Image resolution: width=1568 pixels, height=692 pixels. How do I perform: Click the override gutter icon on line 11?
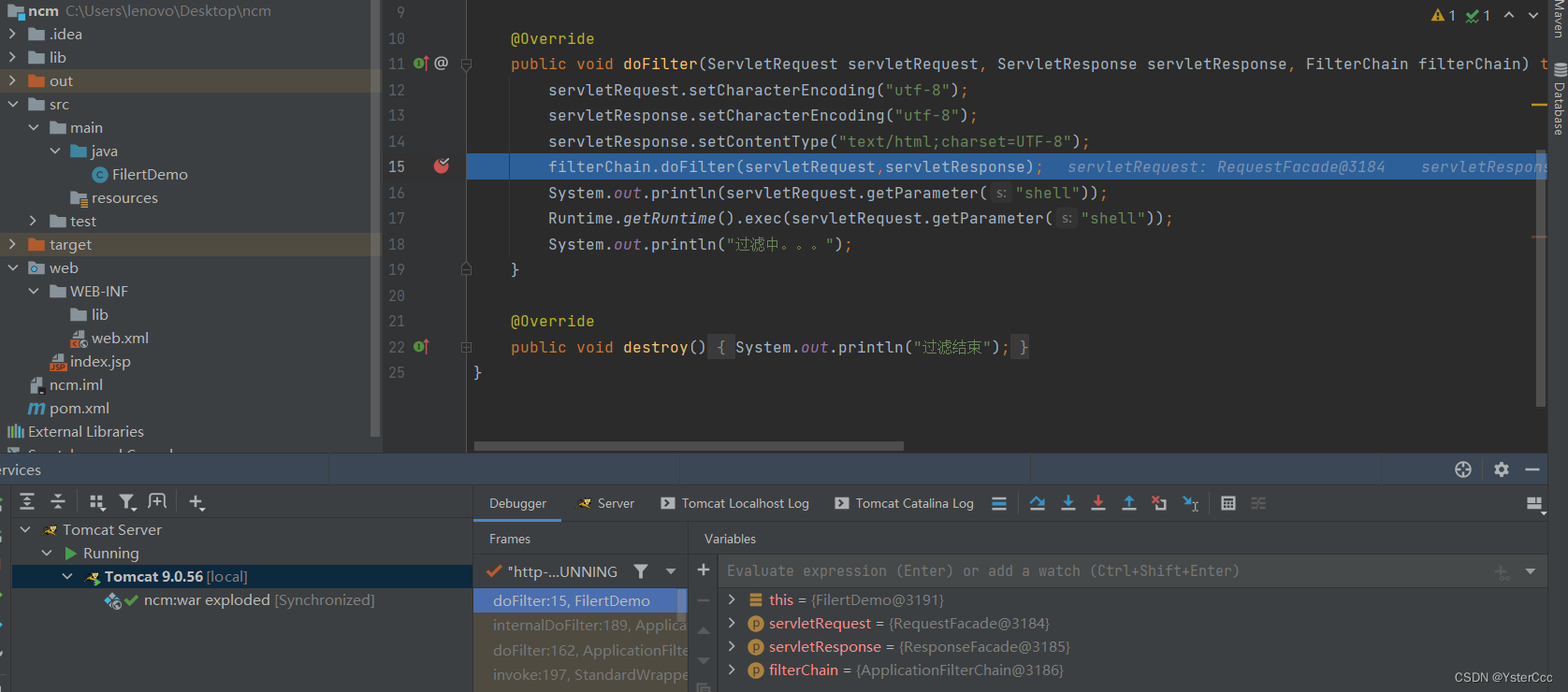point(421,64)
